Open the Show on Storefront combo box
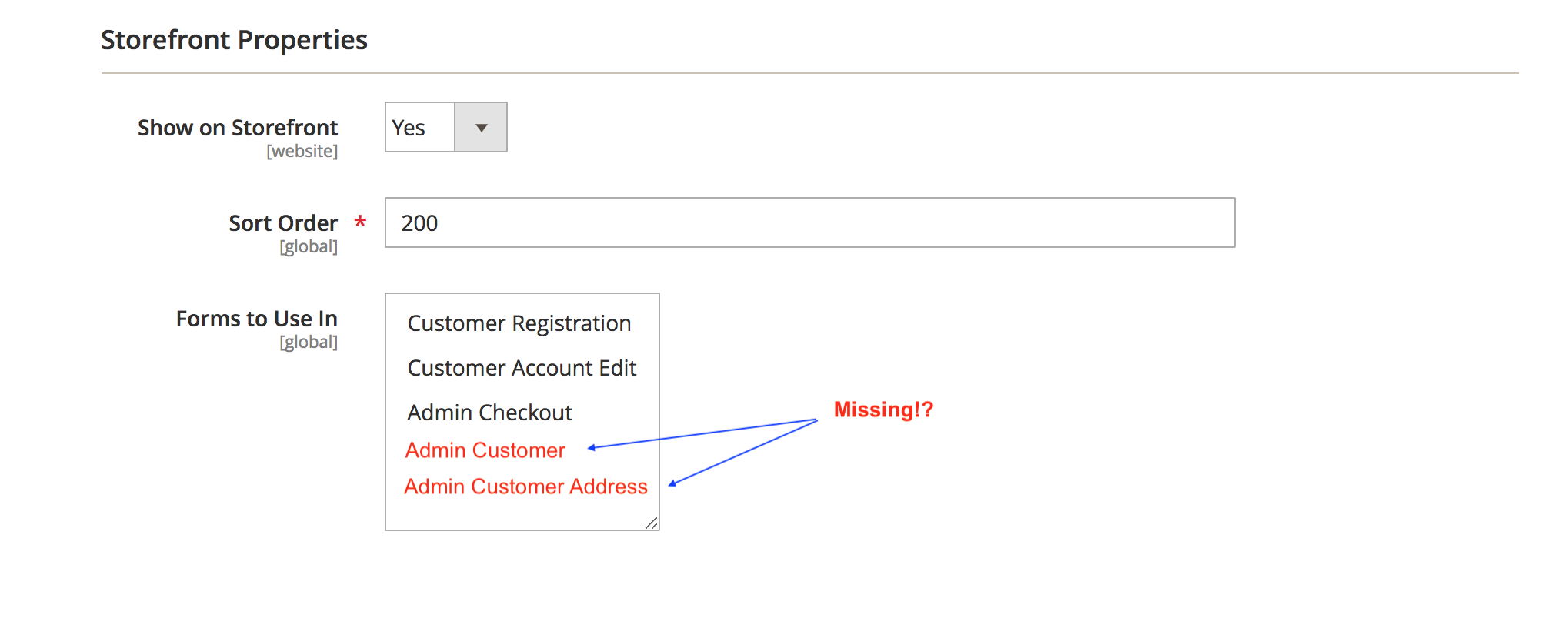This screenshot has height=622, width=1568. click(445, 127)
